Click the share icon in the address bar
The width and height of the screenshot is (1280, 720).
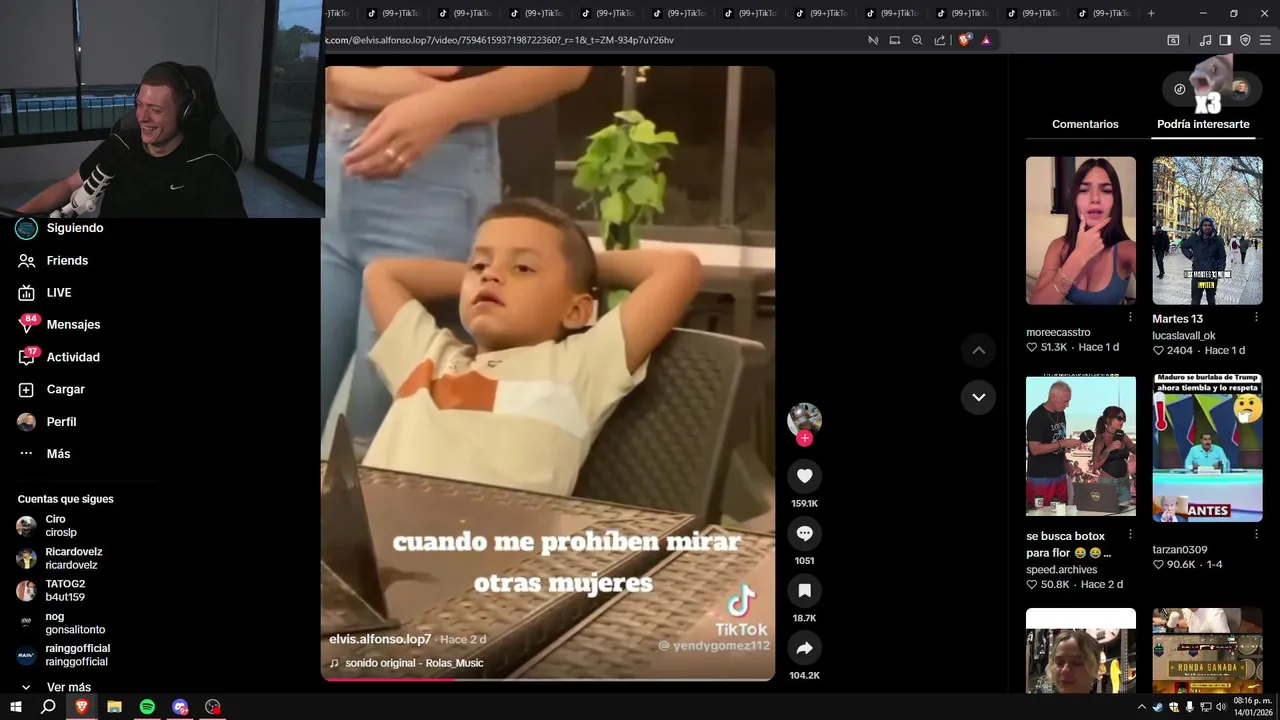click(940, 40)
